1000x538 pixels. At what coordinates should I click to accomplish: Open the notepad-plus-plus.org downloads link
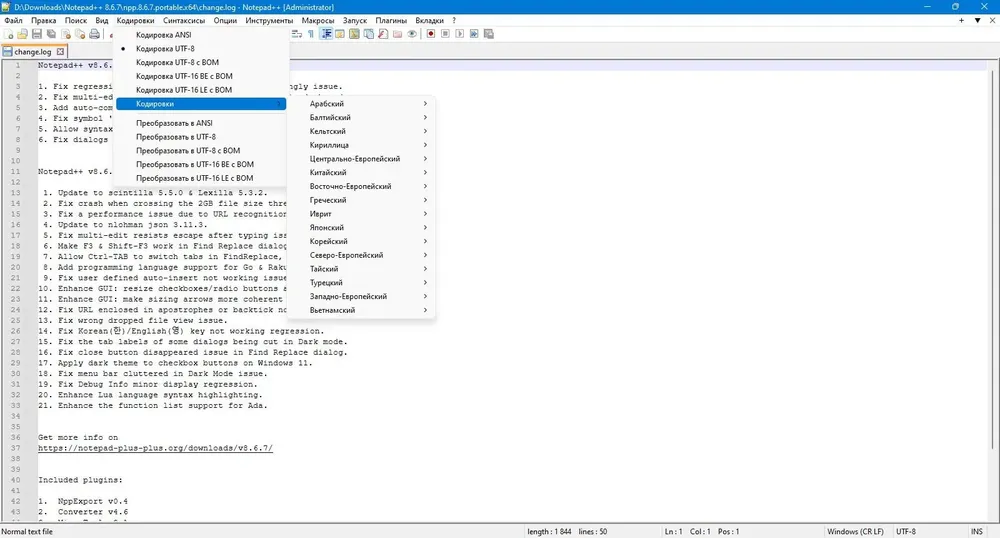155,448
